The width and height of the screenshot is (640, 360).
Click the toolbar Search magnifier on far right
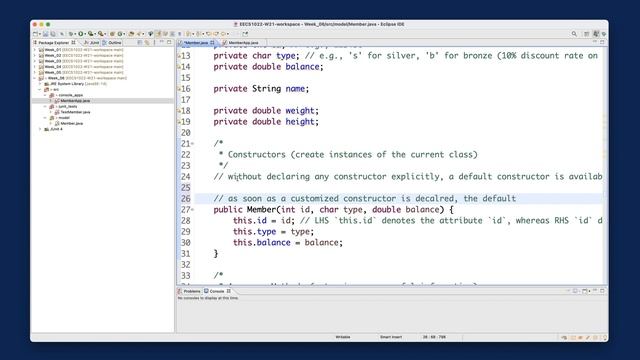[574, 34]
